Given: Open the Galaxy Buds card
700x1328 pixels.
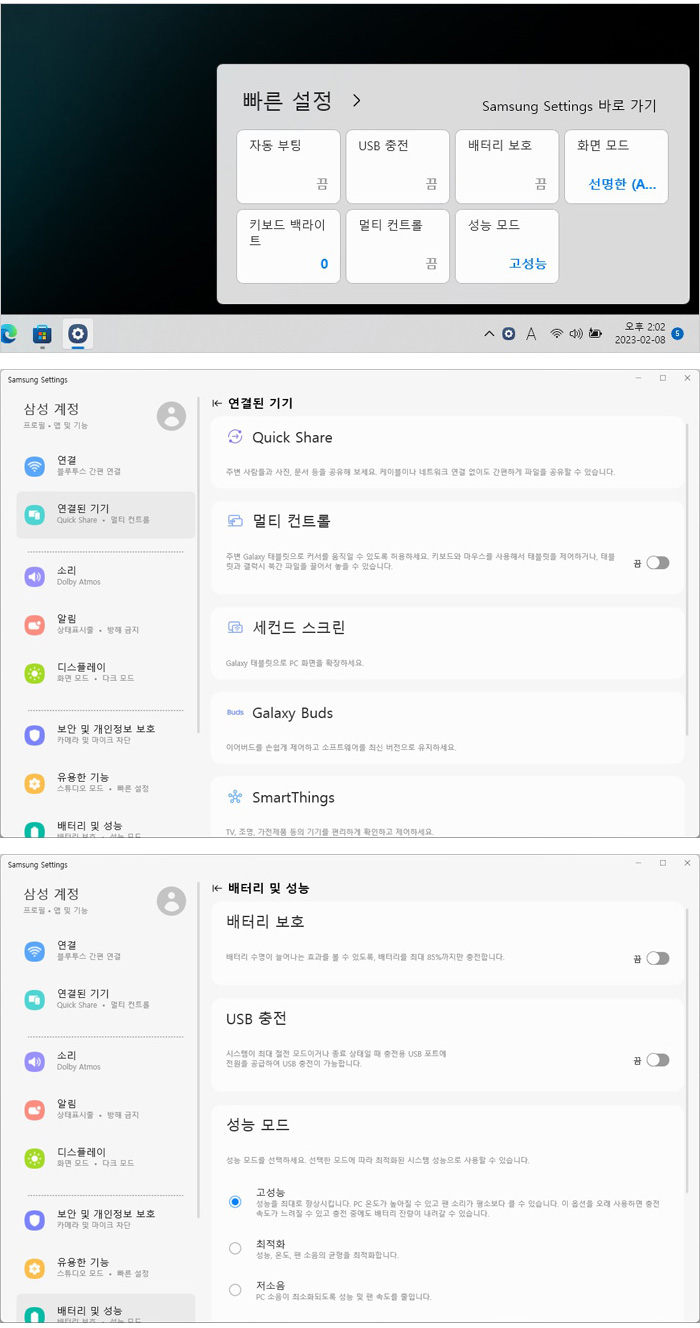Looking at the screenshot, I should (448, 728).
